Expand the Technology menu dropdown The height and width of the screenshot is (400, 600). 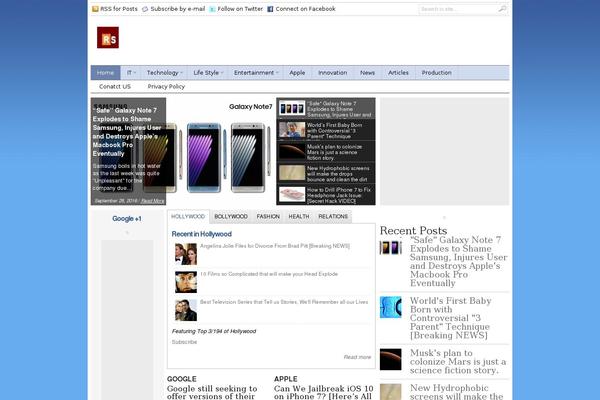point(165,73)
